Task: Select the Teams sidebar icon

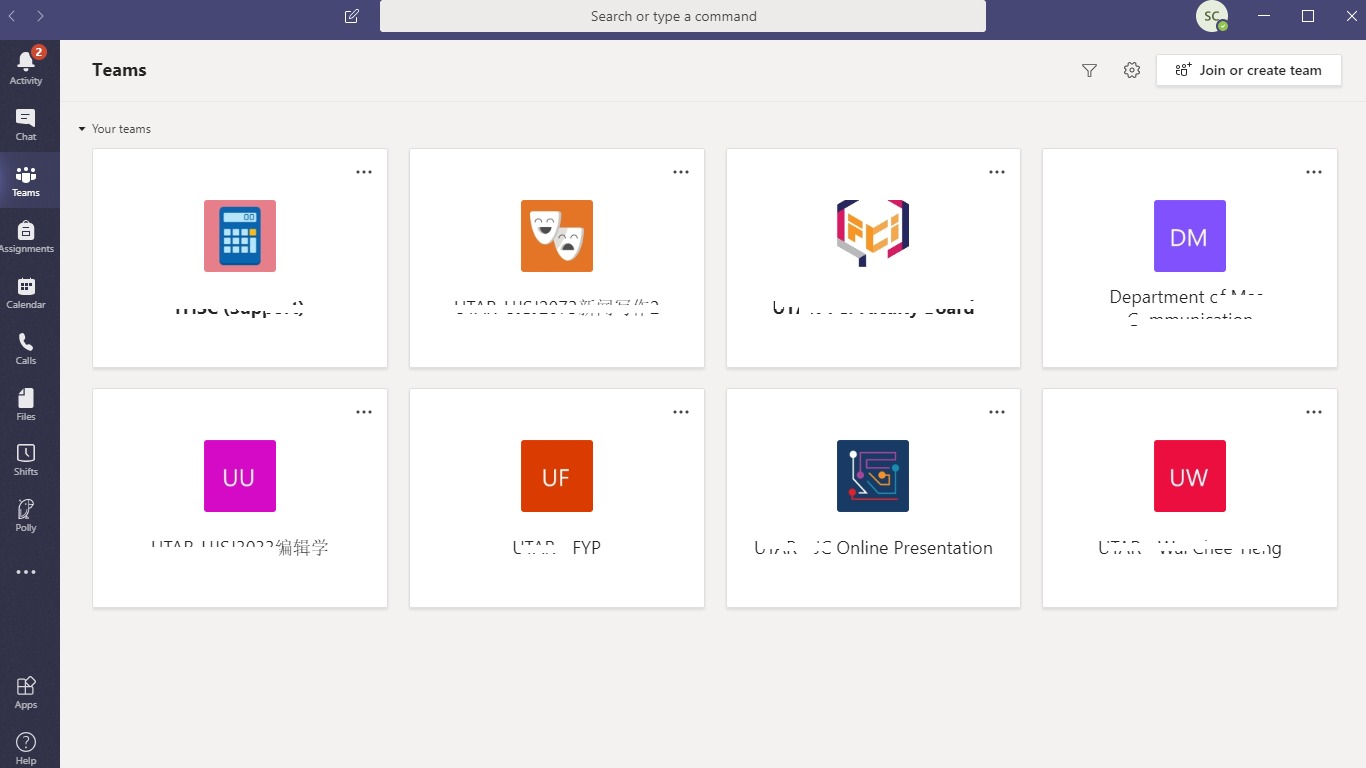Action: point(26,180)
